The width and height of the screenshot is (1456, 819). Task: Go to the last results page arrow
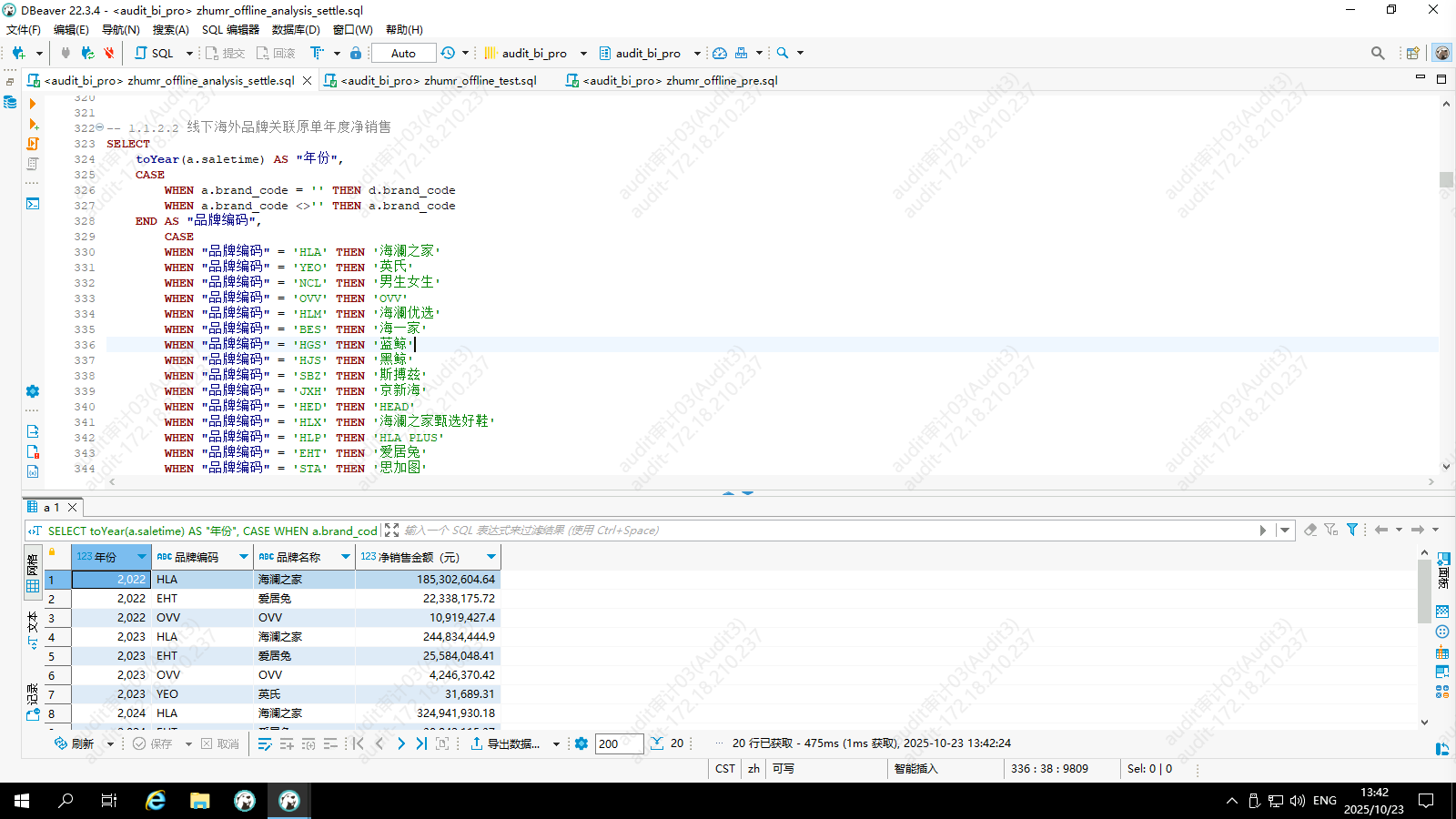[x=421, y=743]
